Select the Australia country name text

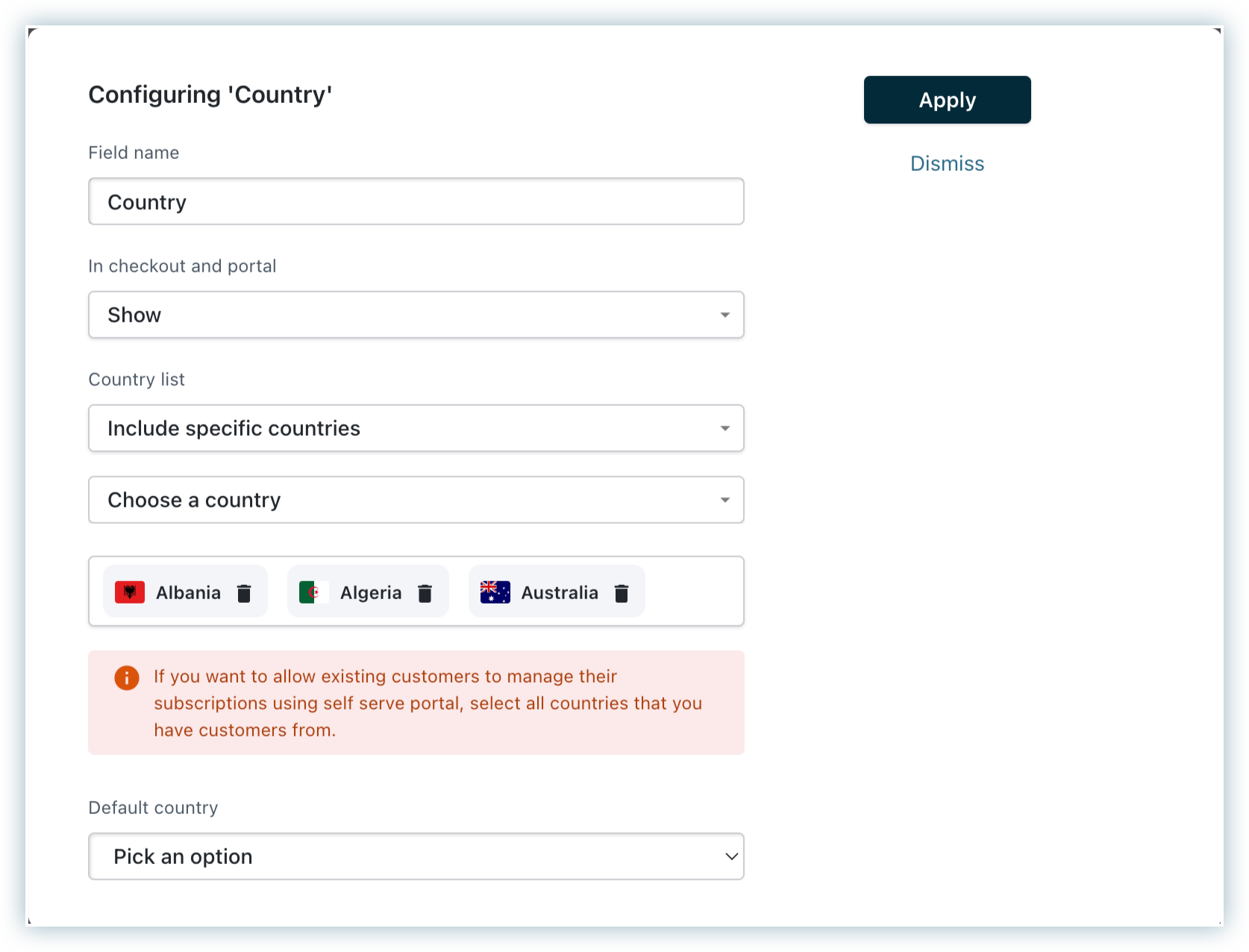click(560, 593)
